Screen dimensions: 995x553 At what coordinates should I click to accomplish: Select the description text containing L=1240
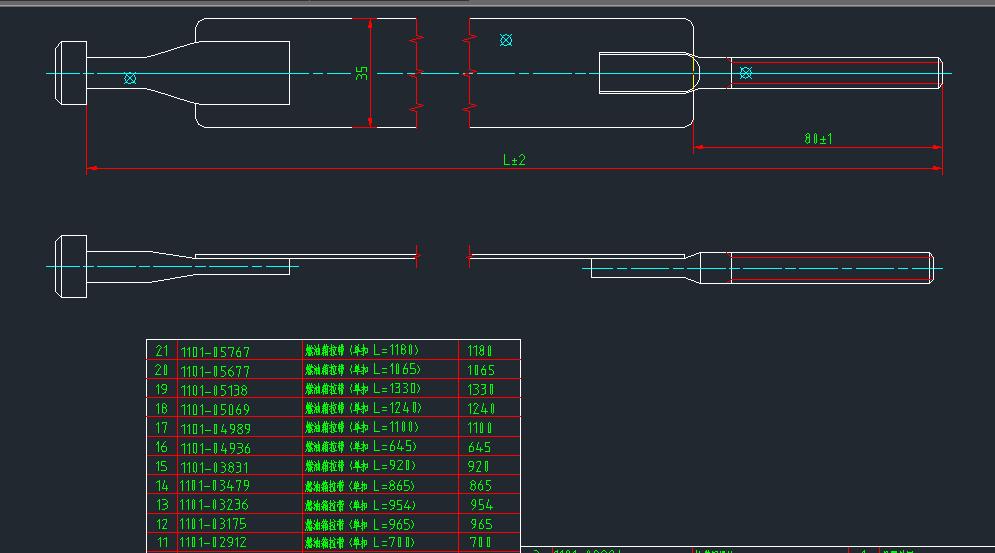pyautogui.click(x=364, y=409)
